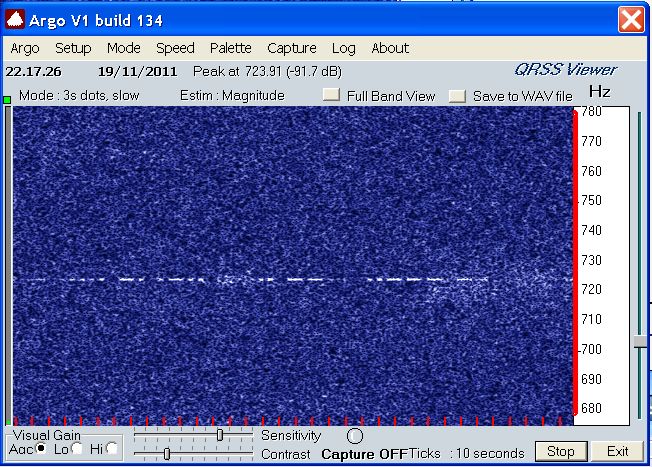Click the 780 Hz scale label

click(591, 111)
